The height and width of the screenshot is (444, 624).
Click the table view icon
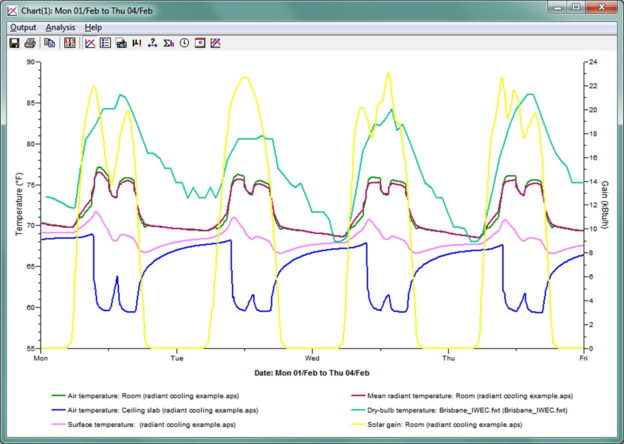coord(106,44)
